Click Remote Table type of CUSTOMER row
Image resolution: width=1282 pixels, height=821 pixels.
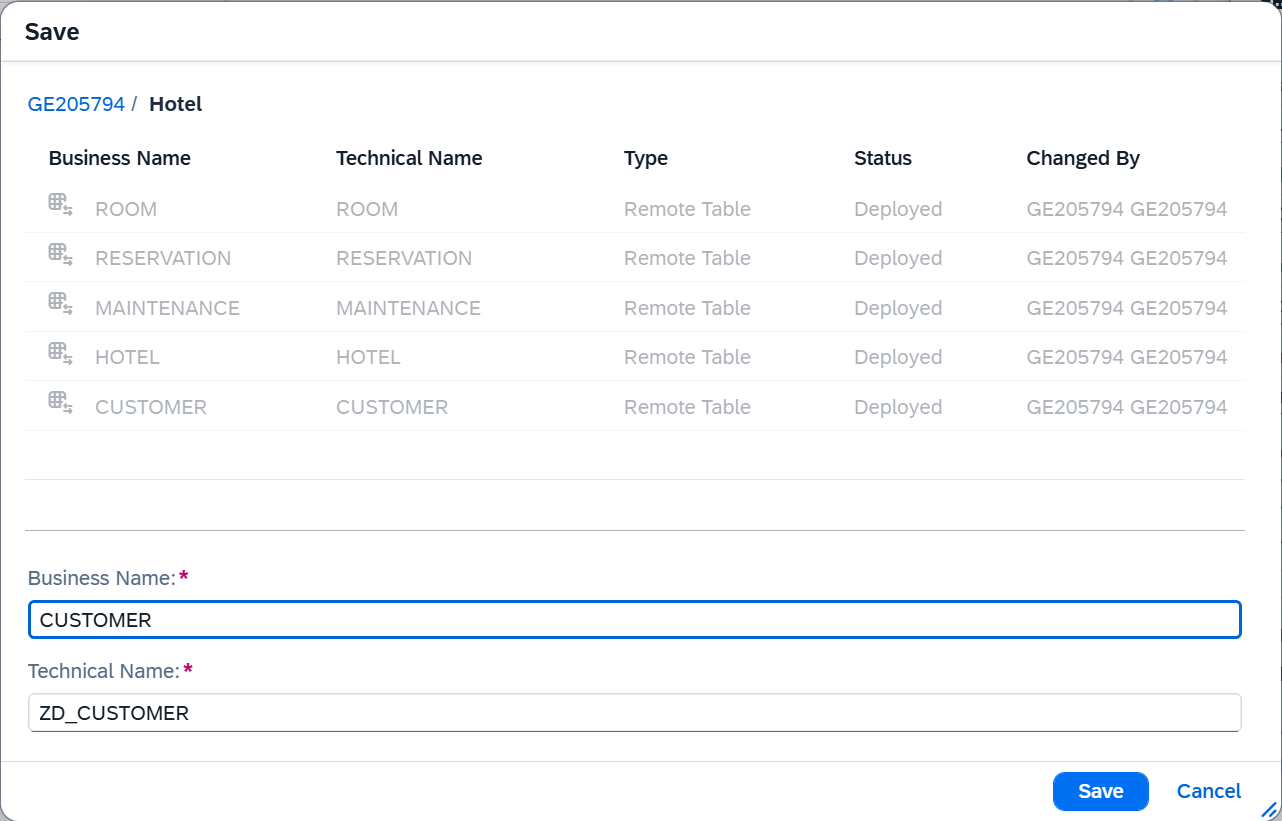click(687, 407)
